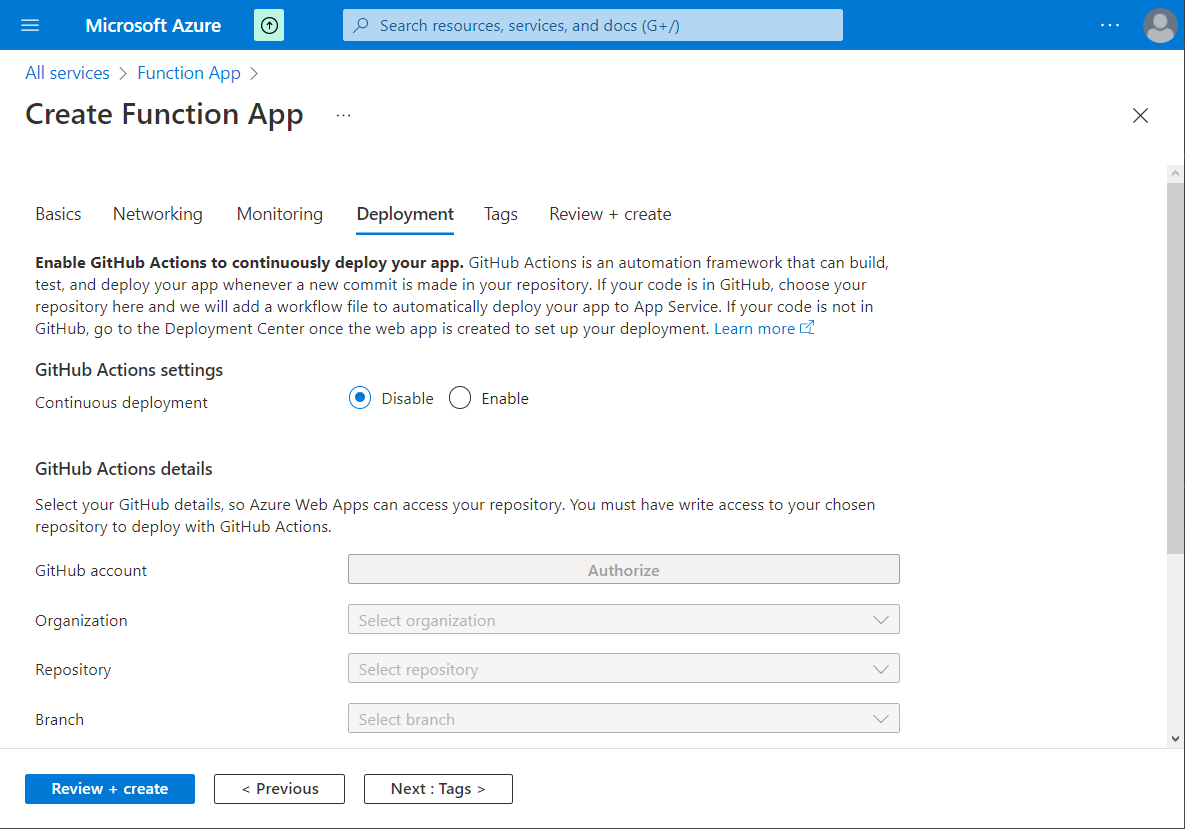Continue with Next : Tags button
Viewport: 1185px width, 829px height.
click(x=438, y=789)
